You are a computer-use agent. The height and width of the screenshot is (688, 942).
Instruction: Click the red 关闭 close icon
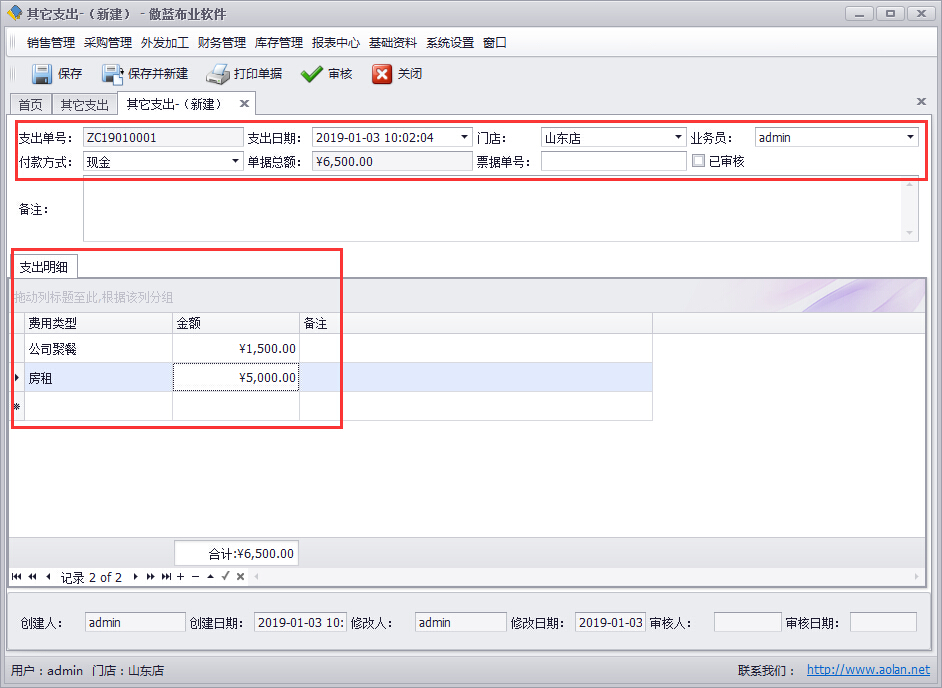[x=382, y=73]
